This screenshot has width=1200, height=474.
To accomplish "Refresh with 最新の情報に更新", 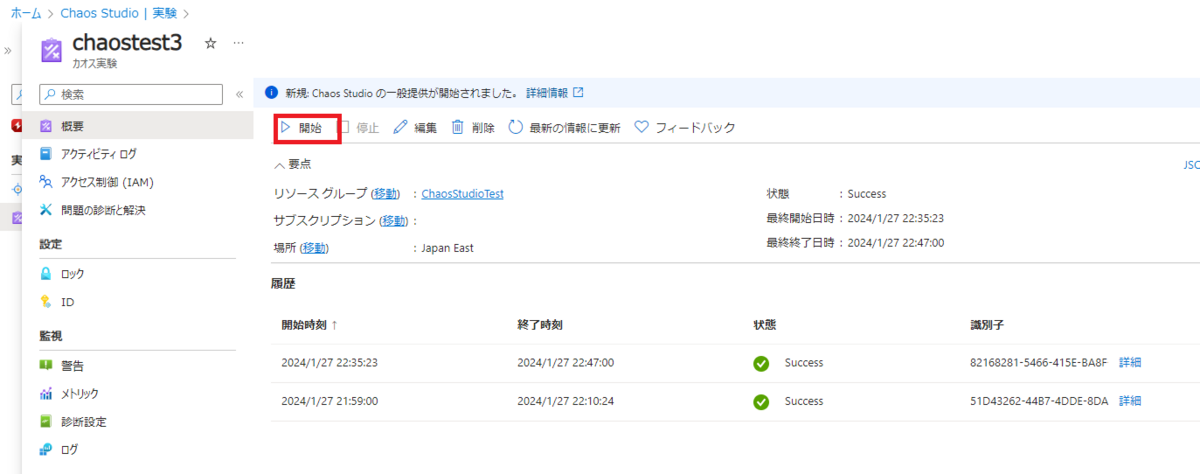I will (565, 128).
